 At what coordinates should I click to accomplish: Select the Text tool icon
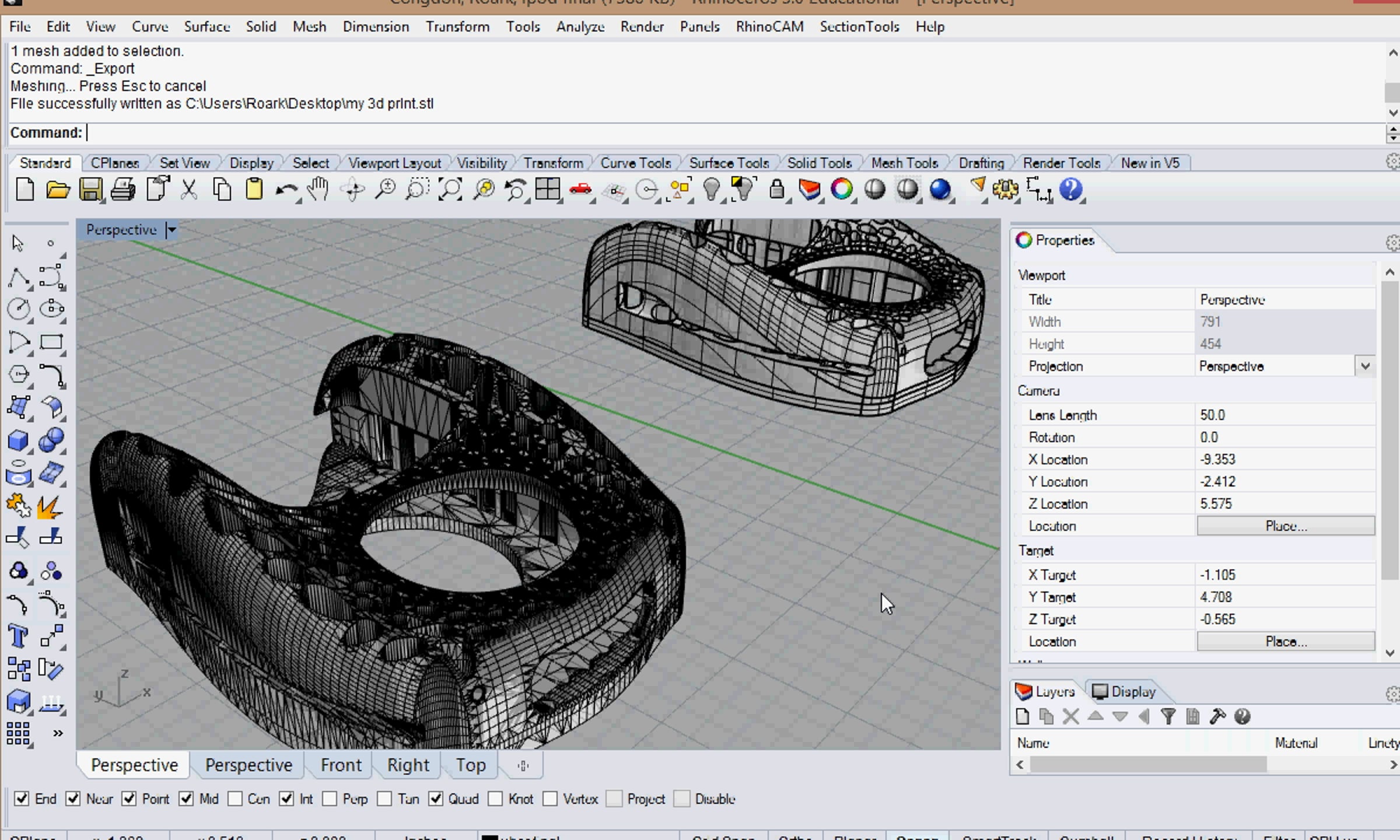[x=18, y=636]
